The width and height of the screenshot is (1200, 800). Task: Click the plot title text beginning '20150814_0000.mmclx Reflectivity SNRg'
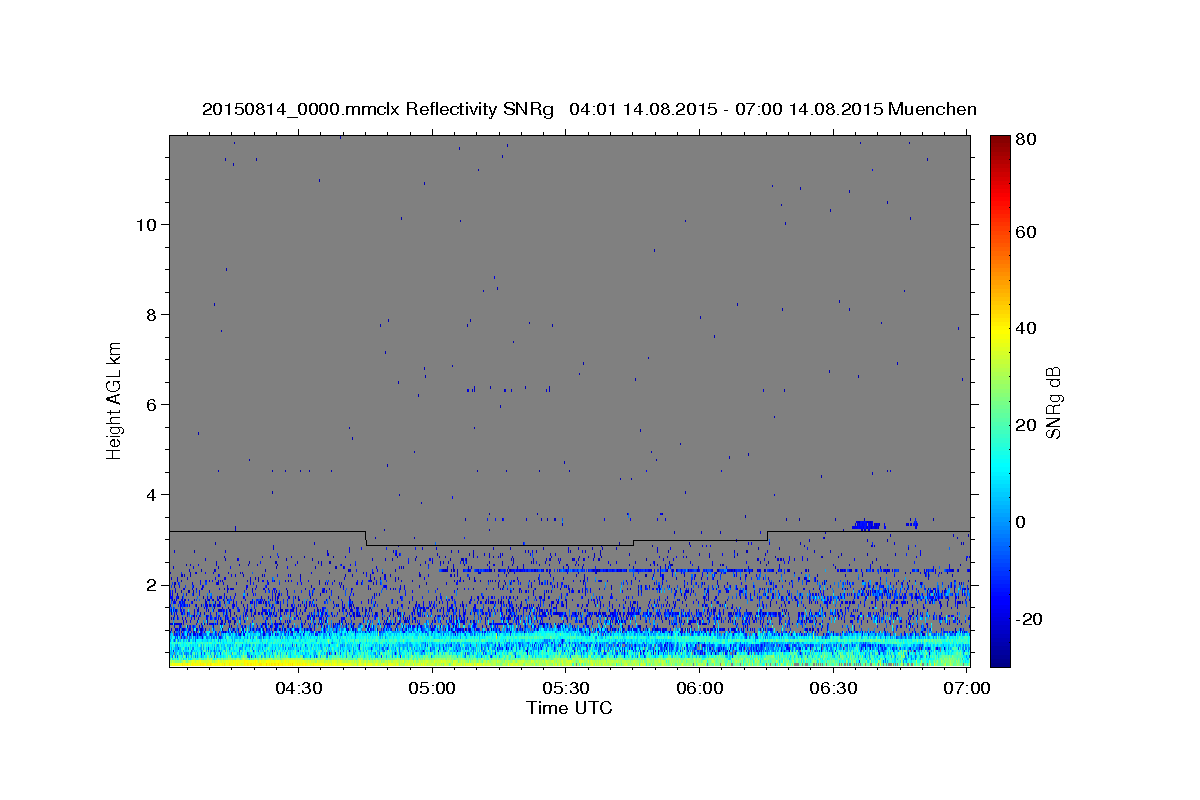589,109
